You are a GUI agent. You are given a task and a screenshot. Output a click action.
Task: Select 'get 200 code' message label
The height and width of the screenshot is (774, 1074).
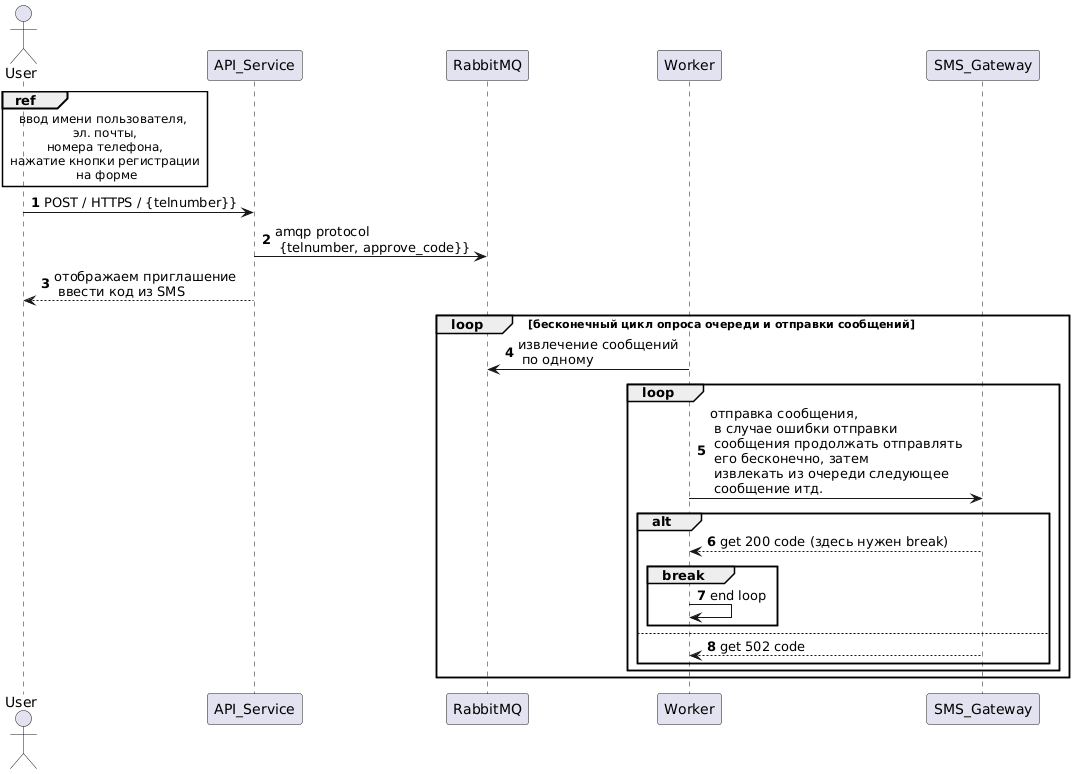pos(833,542)
